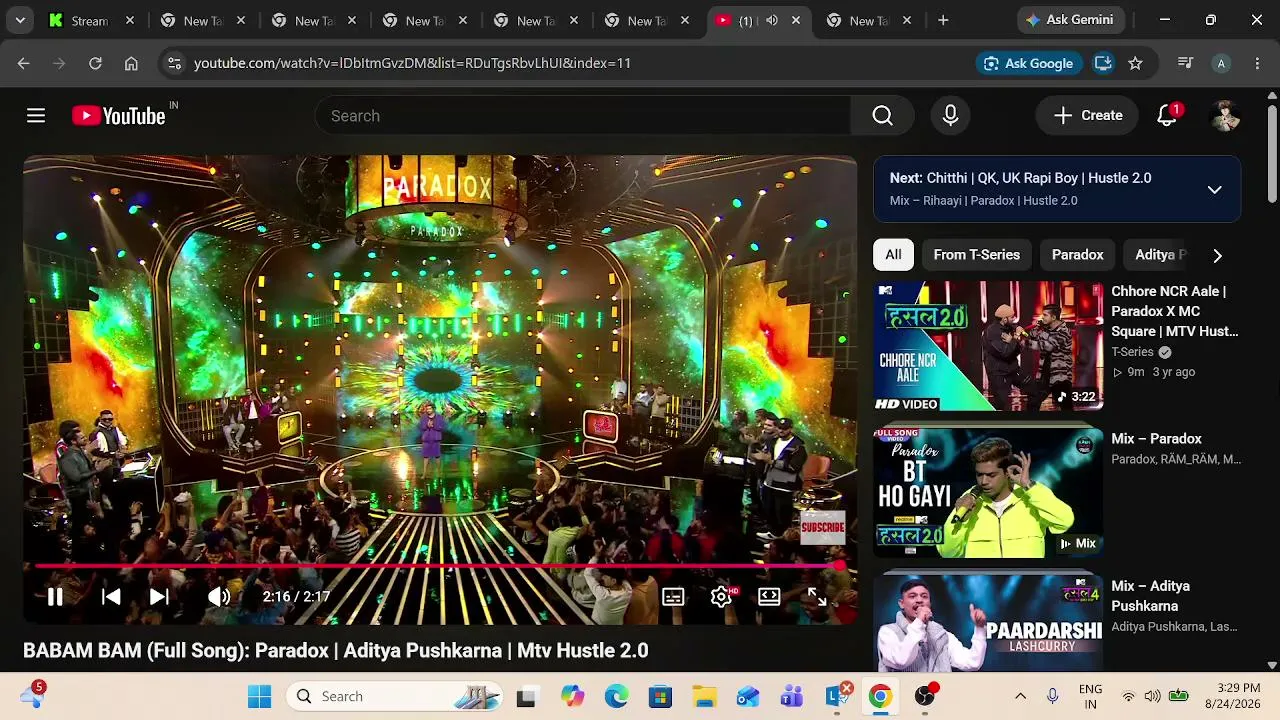Skip to the previous video in playlist
The image size is (1280, 720).
coord(111,597)
